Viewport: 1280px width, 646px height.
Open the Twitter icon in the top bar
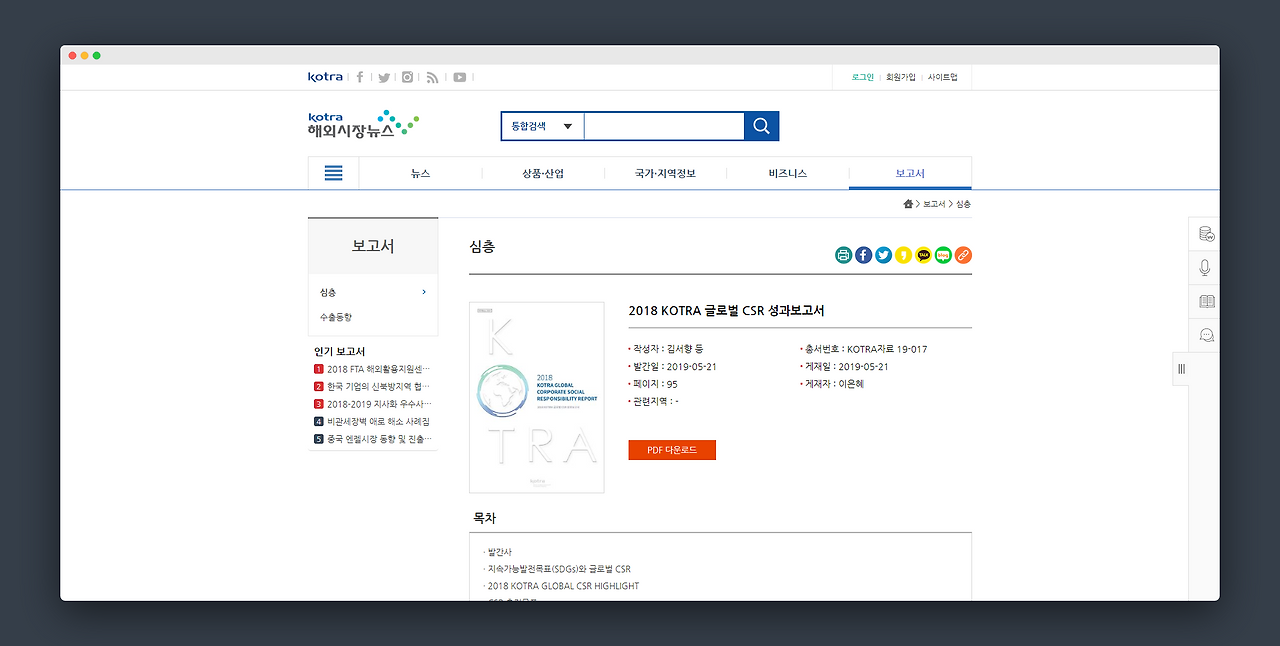384,77
